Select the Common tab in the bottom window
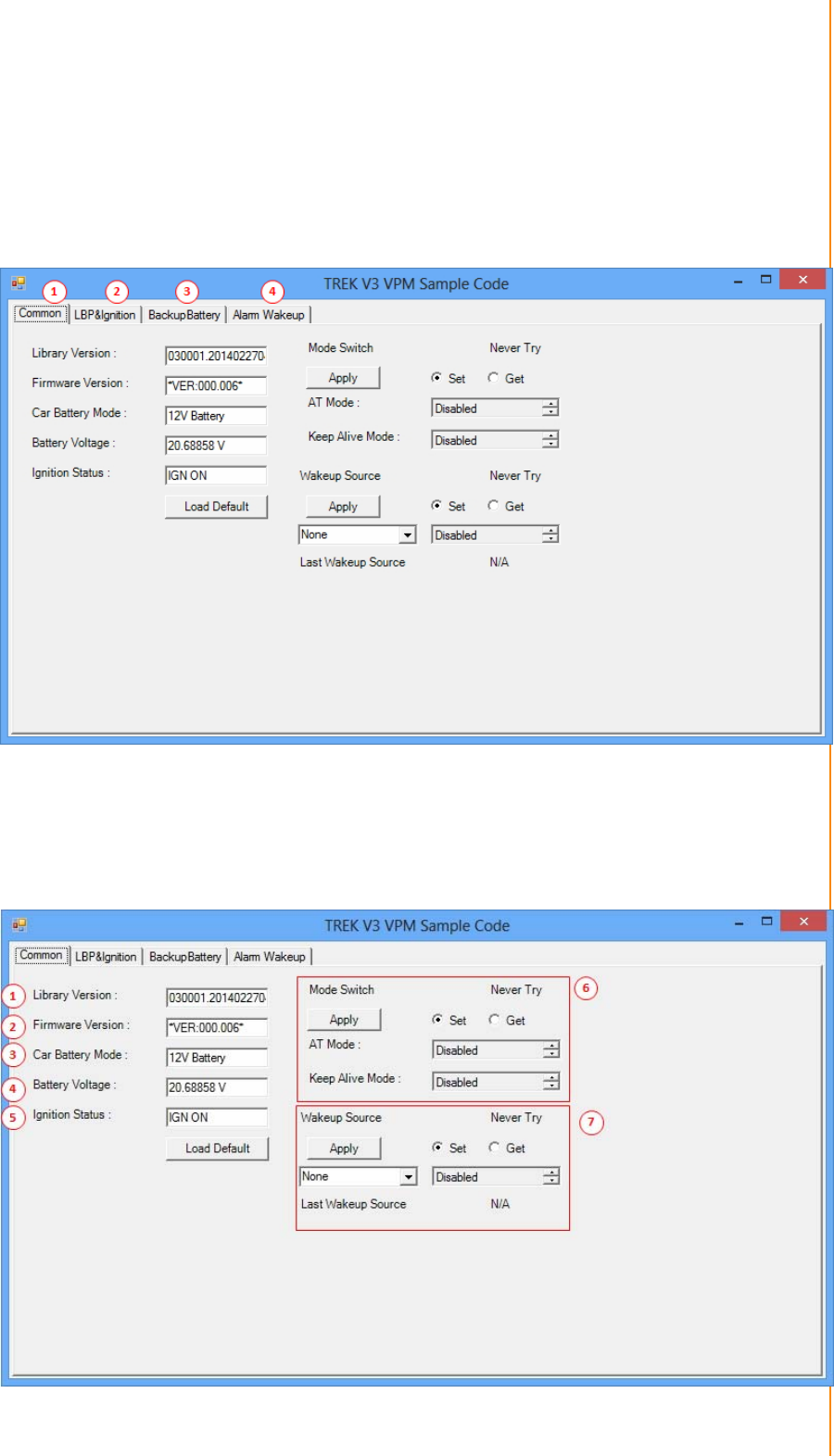 pos(42,955)
